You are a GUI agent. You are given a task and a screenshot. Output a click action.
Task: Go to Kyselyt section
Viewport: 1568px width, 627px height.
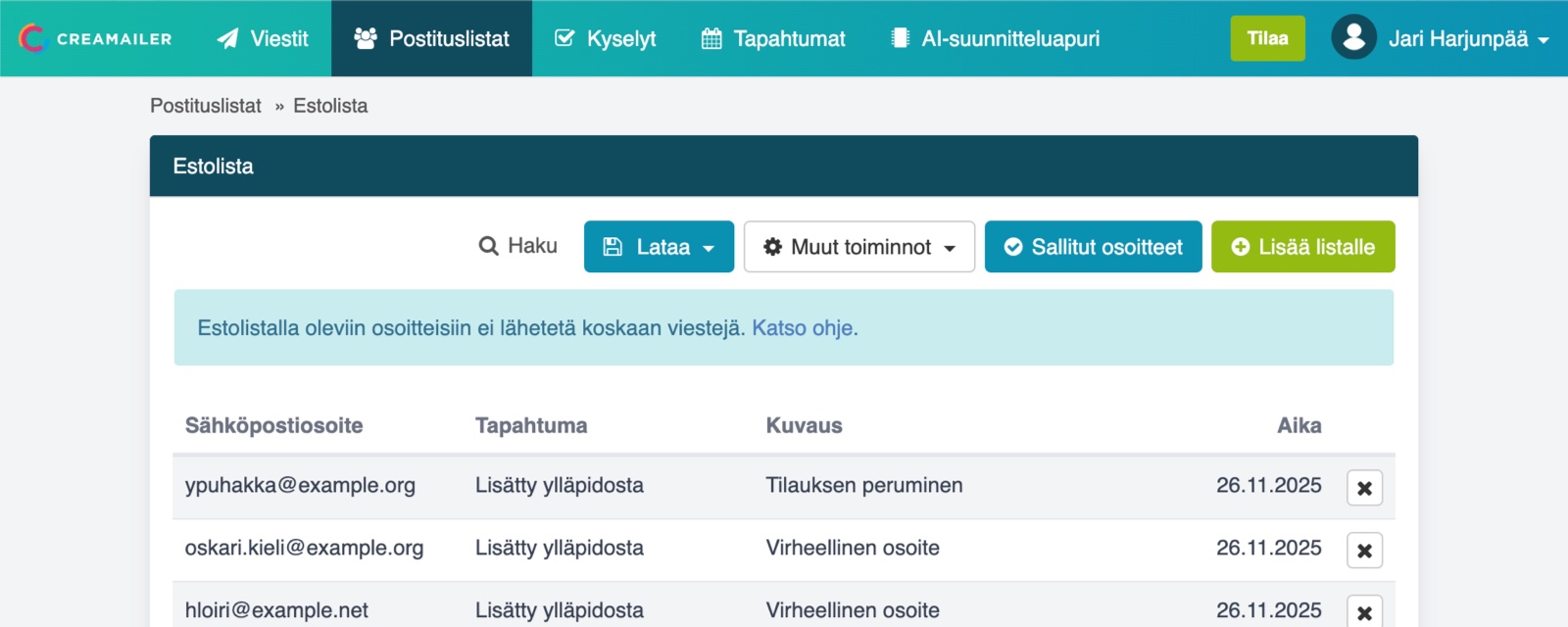coord(606,38)
